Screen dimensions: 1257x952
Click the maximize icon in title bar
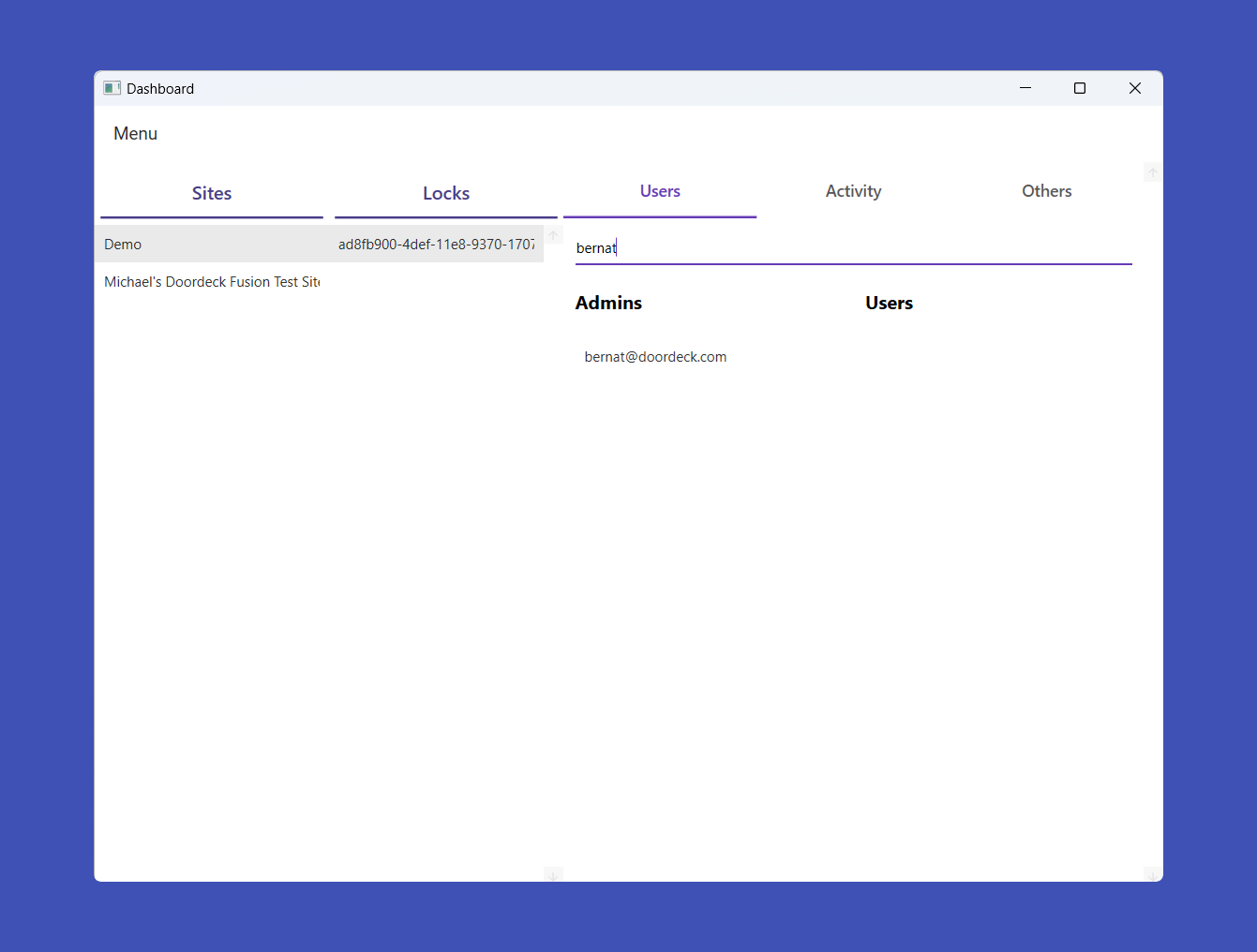click(1079, 88)
